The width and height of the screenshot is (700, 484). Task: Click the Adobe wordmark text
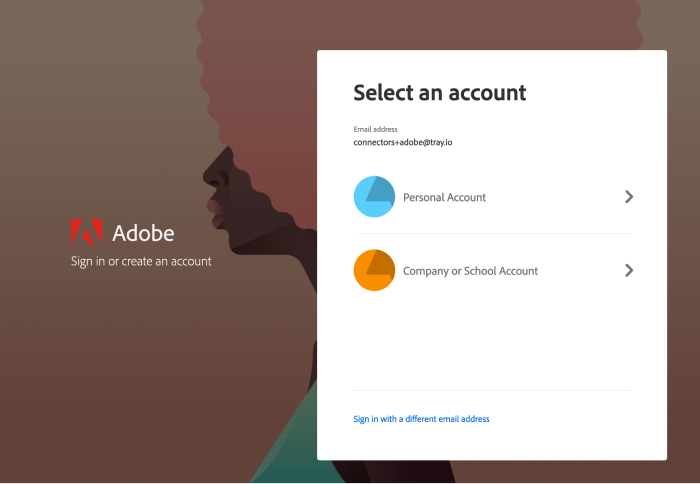(x=143, y=233)
